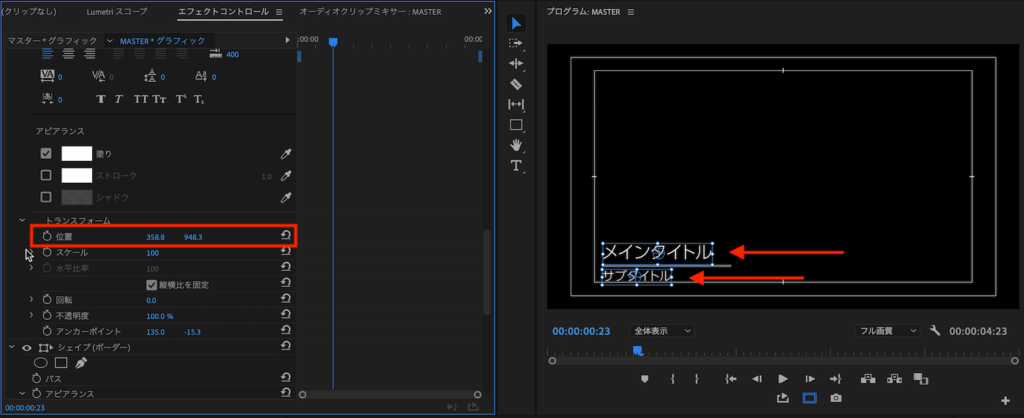Click the 塗り fill white color swatch

coord(77,154)
